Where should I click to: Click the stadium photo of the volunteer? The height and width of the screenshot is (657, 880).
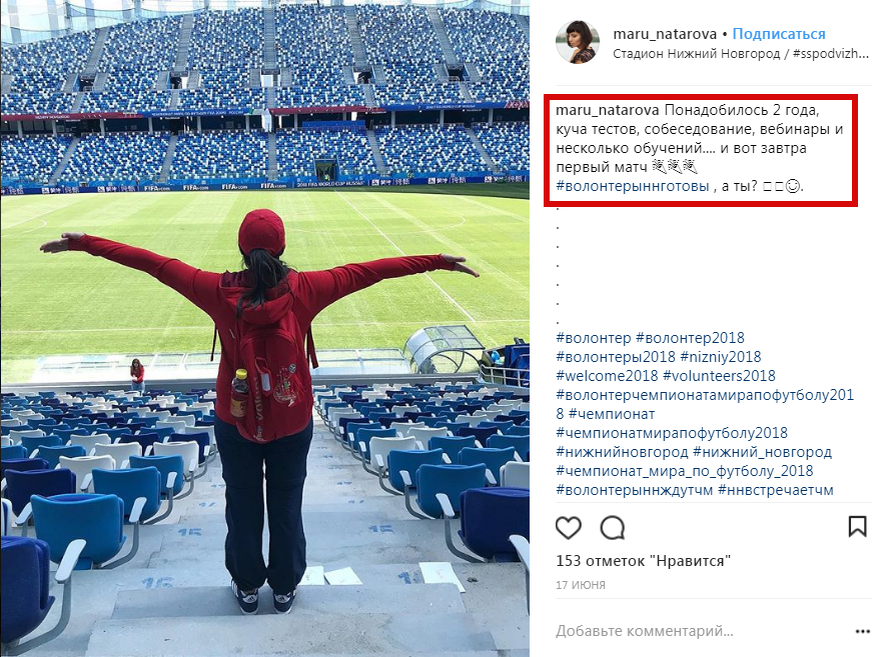(x=265, y=328)
